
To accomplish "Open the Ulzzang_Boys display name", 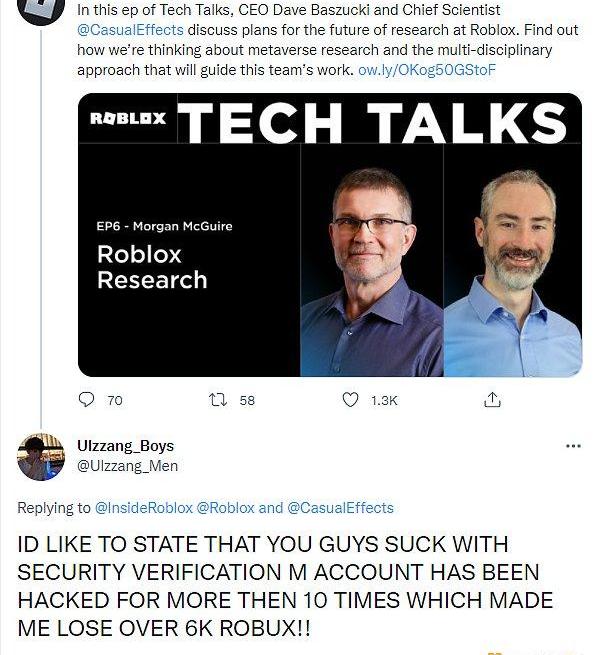I will click(125, 446).
